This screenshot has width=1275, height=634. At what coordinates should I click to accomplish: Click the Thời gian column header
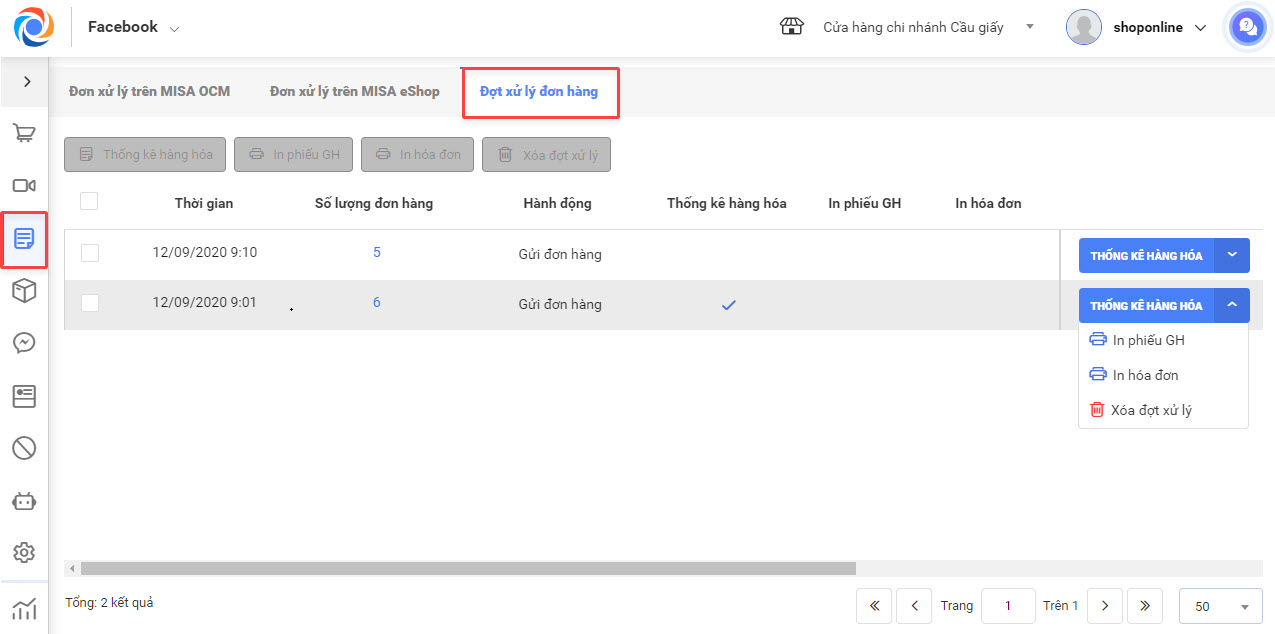[204, 203]
